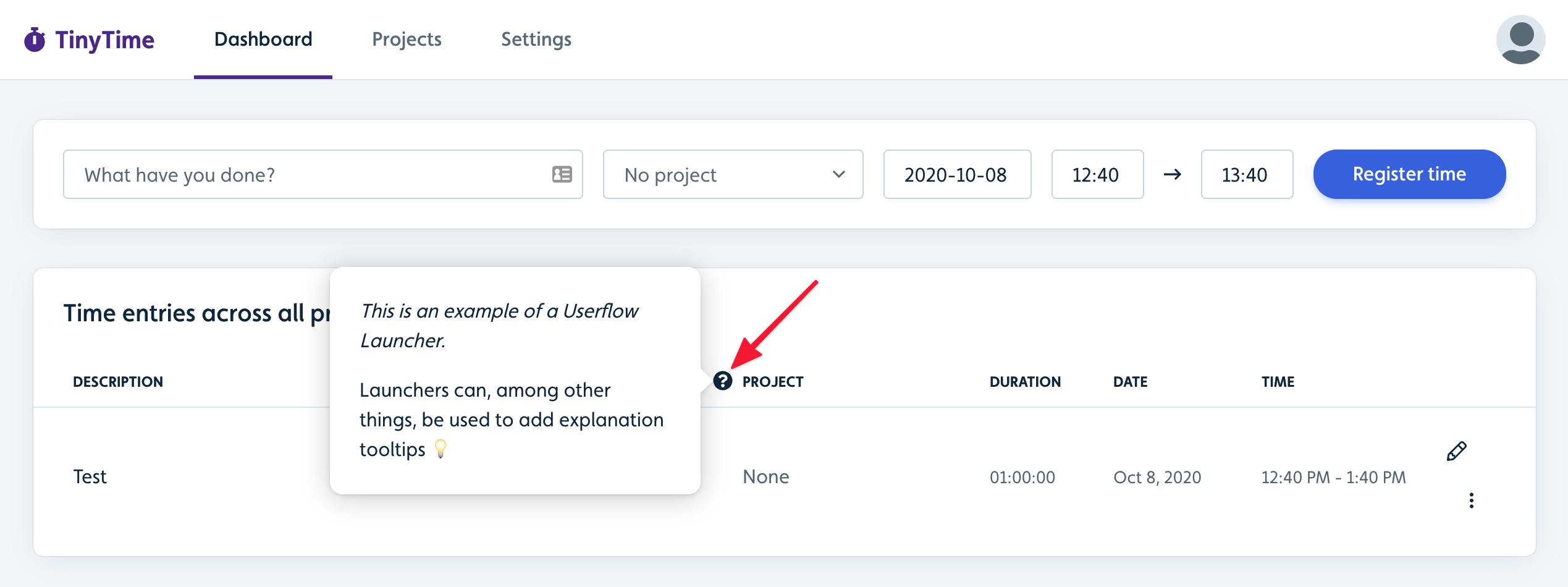Screen dimensions: 1568x587
Task: Click the end time field 13:40
Action: [x=1247, y=174]
